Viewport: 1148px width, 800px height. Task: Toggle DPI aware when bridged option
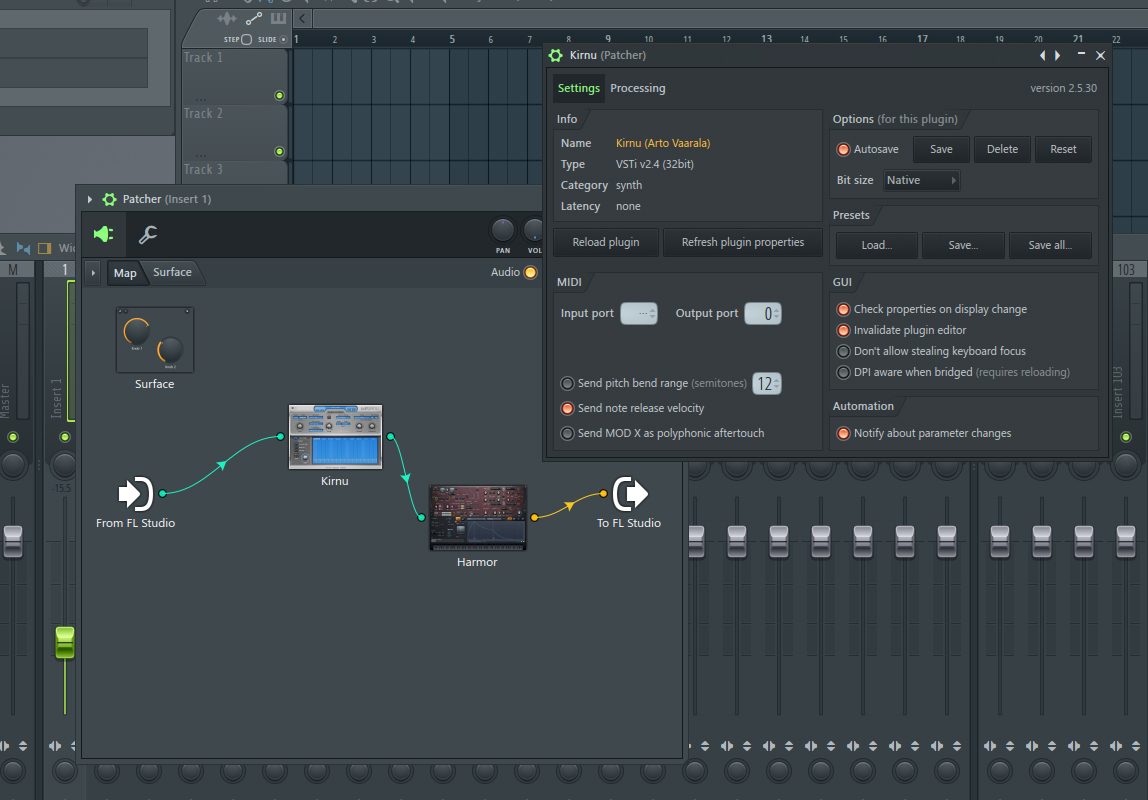pos(843,373)
